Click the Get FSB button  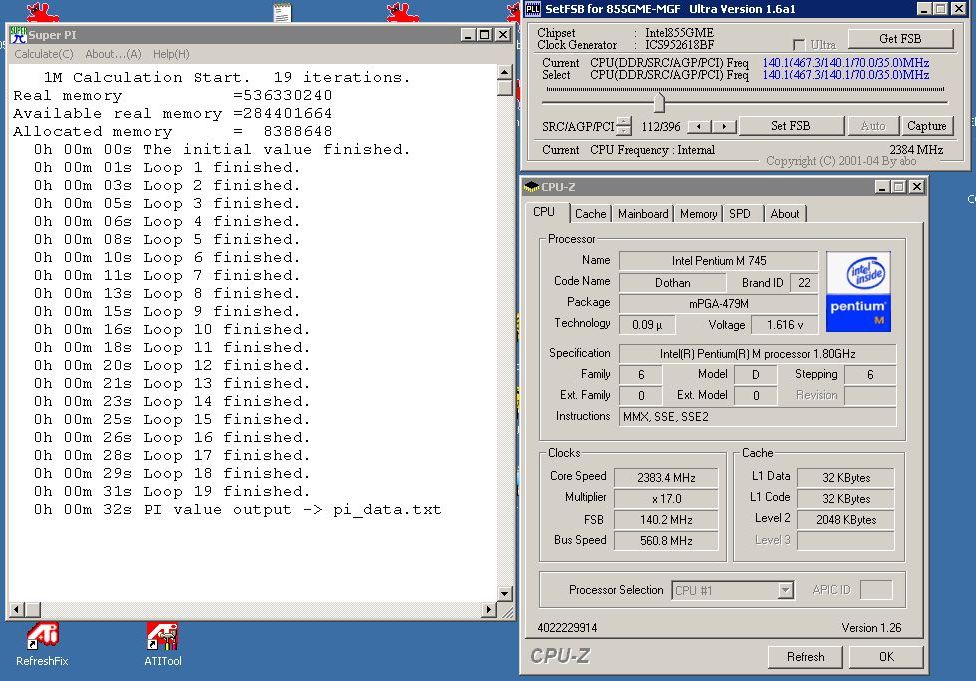pos(900,39)
